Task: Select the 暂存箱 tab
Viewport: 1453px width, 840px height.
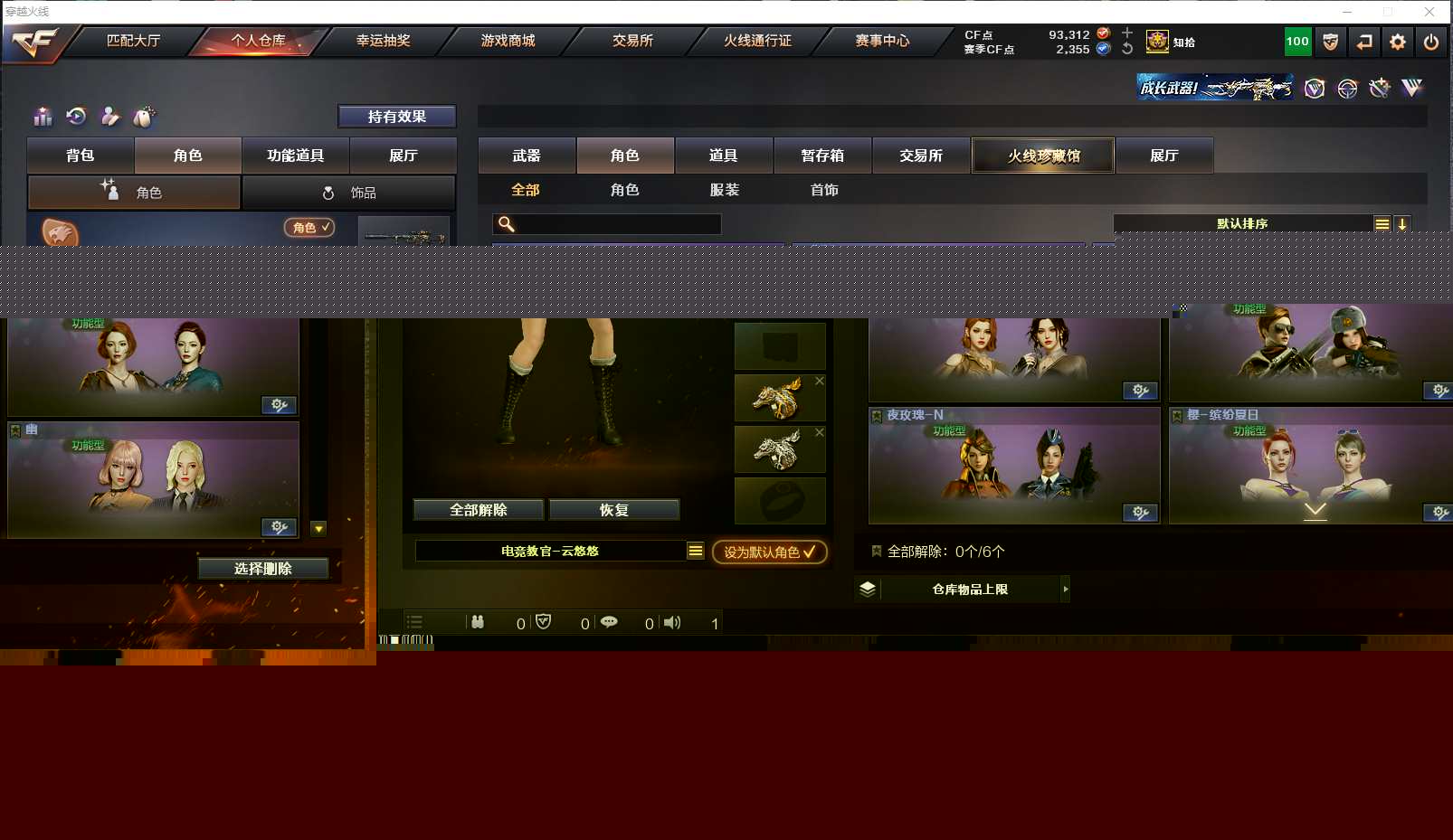Action: pyautogui.click(x=822, y=156)
